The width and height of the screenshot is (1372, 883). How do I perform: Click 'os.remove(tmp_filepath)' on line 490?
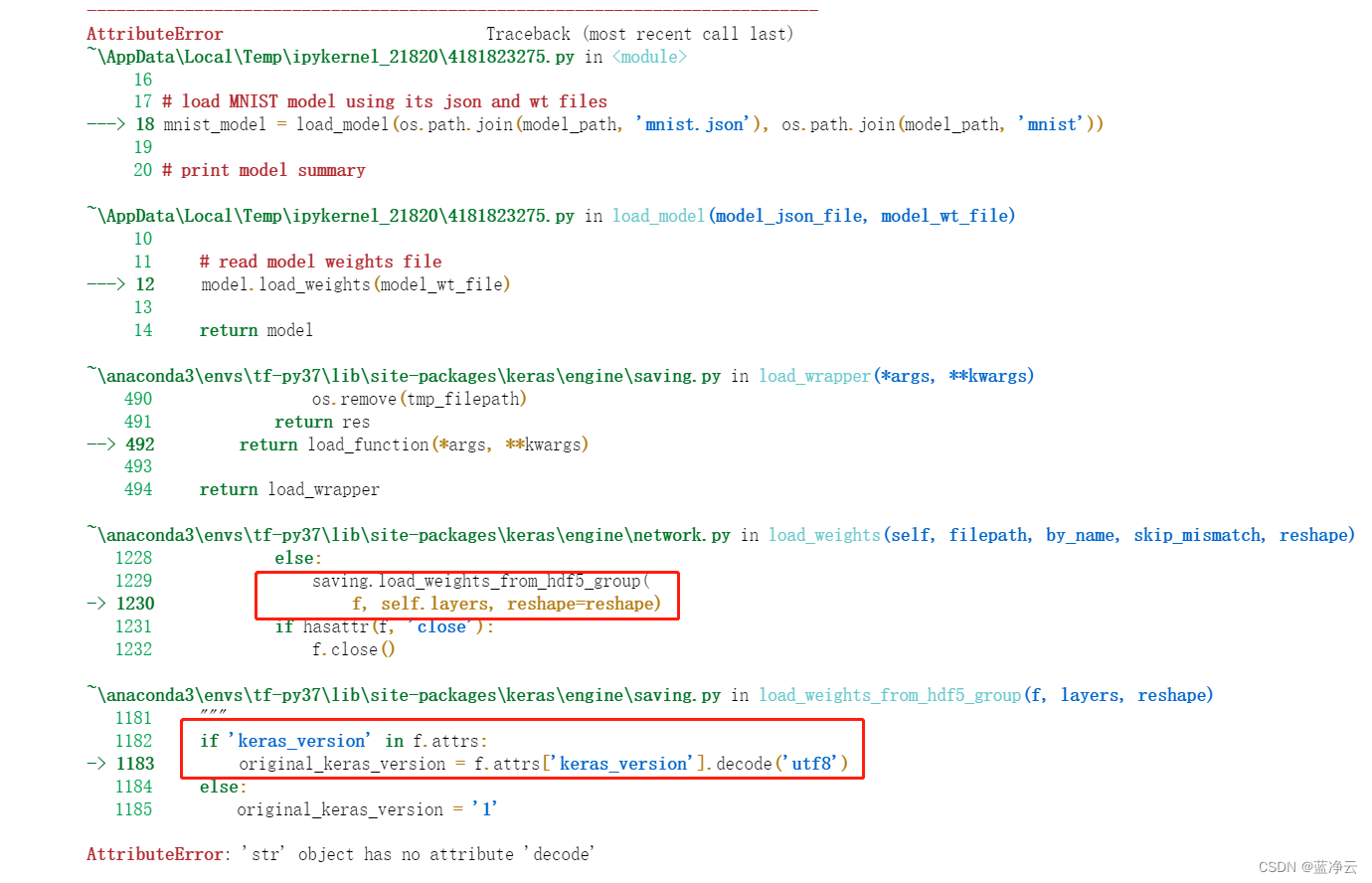coord(420,399)
